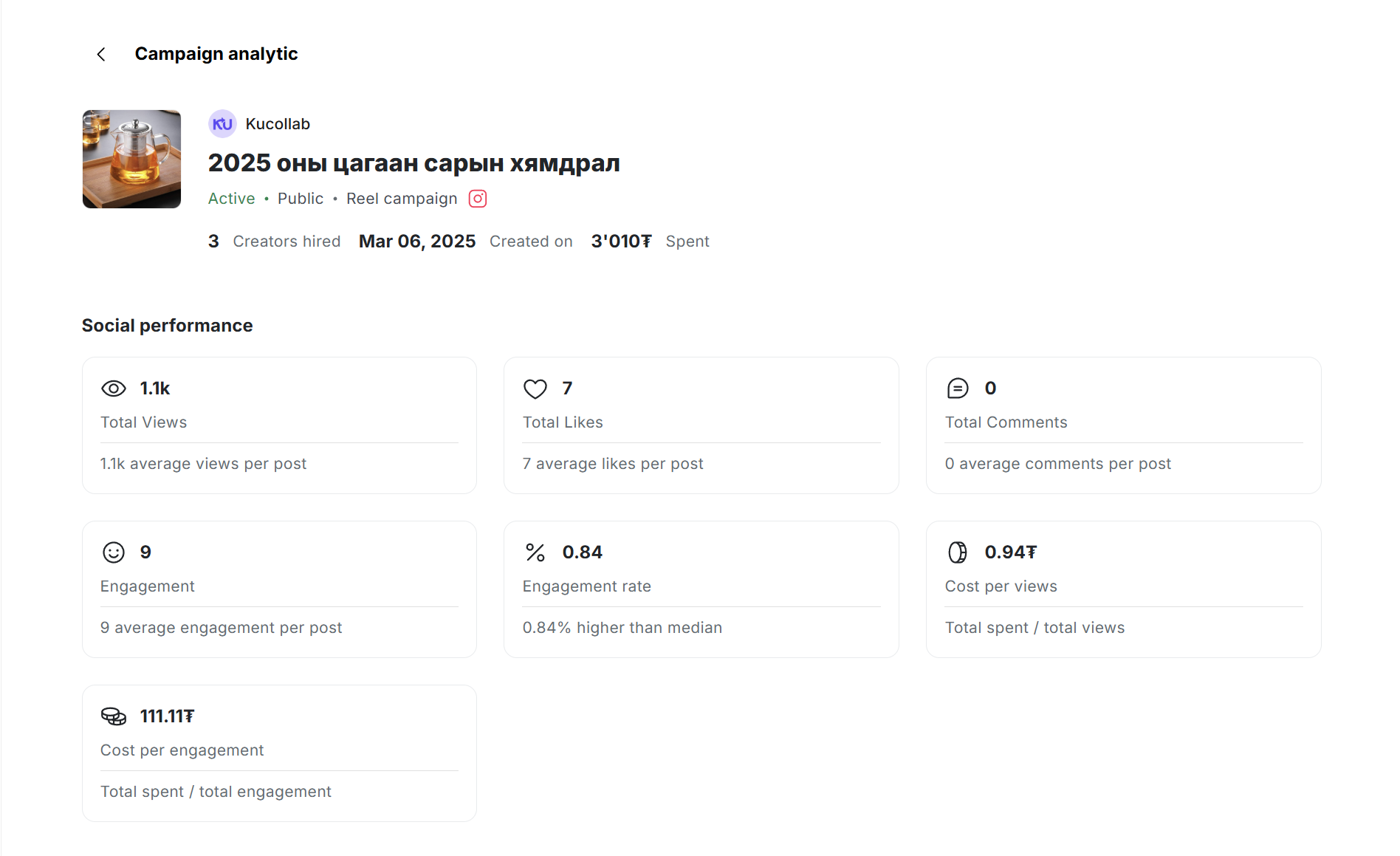Viewport: 1400px width, 856px height.
Task: Open the teapot campaign thumbnail image
Action: click(131, 159)
